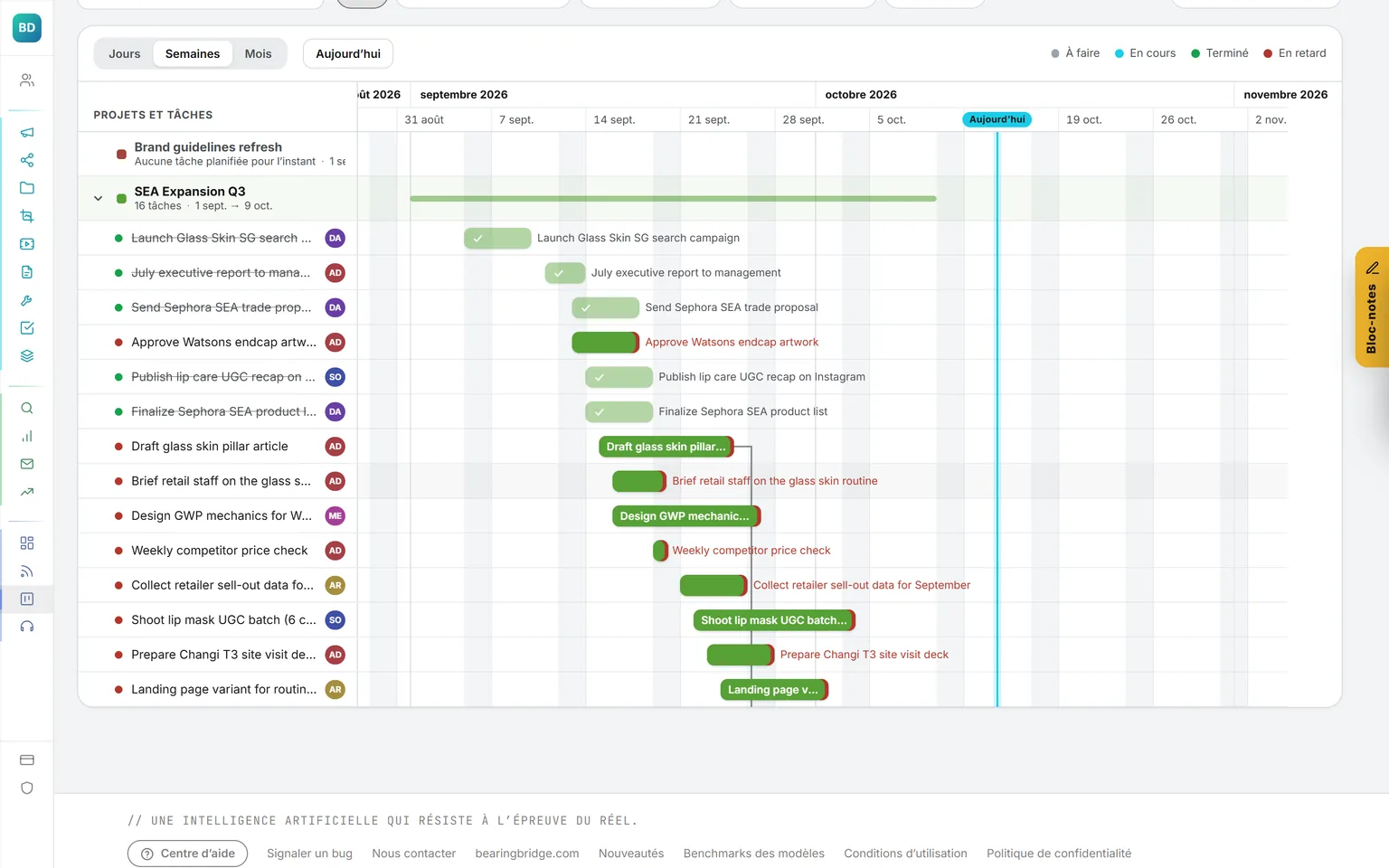This screenshot has width=1389, height=868.
Task: Click the checked-box tasks sidebar icon
Action: point(27,328)
